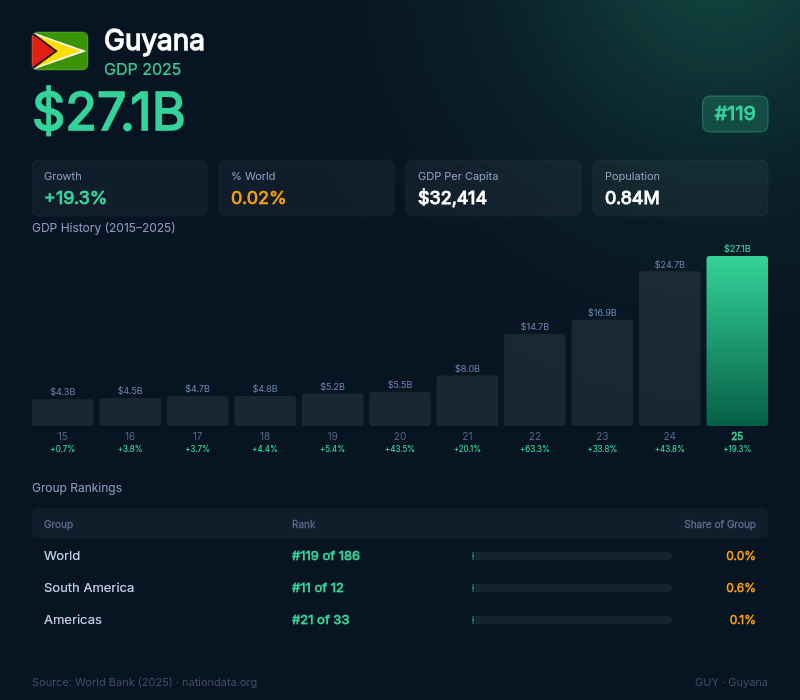This screenshot has width=800, height=700.
Task: Click the 2020 bar labeled $5.5B
Action: [400, 409]
